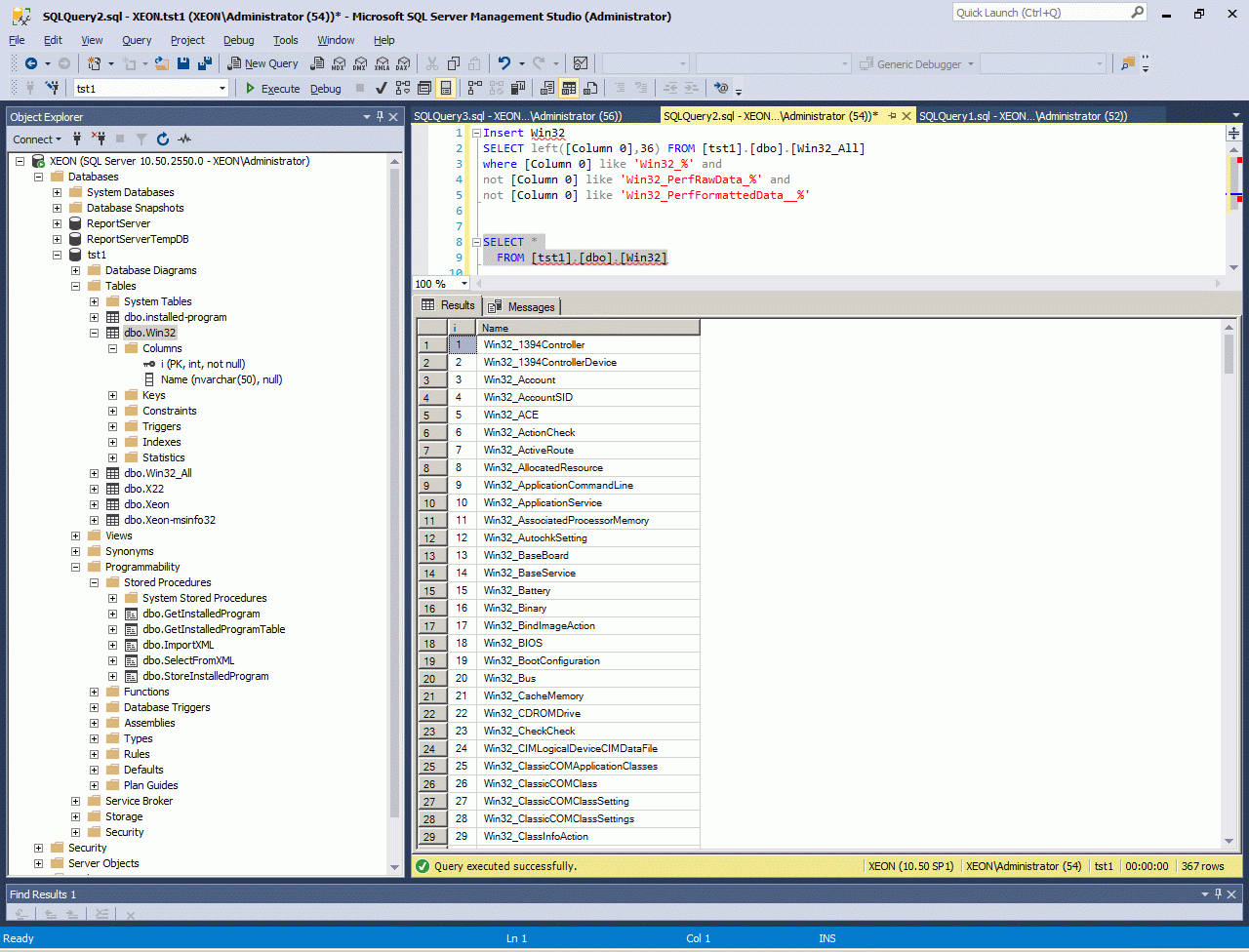Pin the Object Explorer panel
1249x952 pixels.
click(380, 117)
